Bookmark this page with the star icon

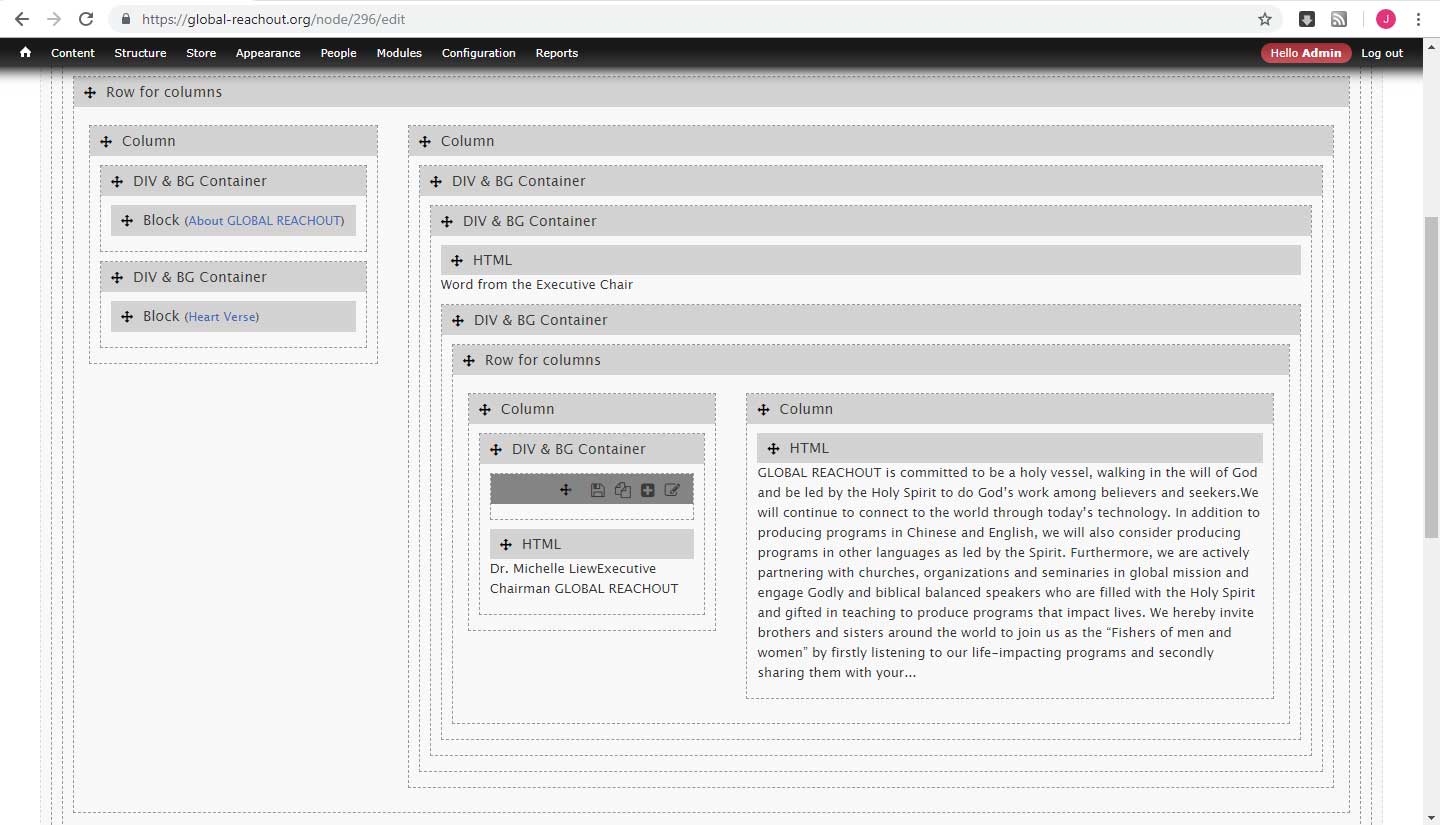1264,19
